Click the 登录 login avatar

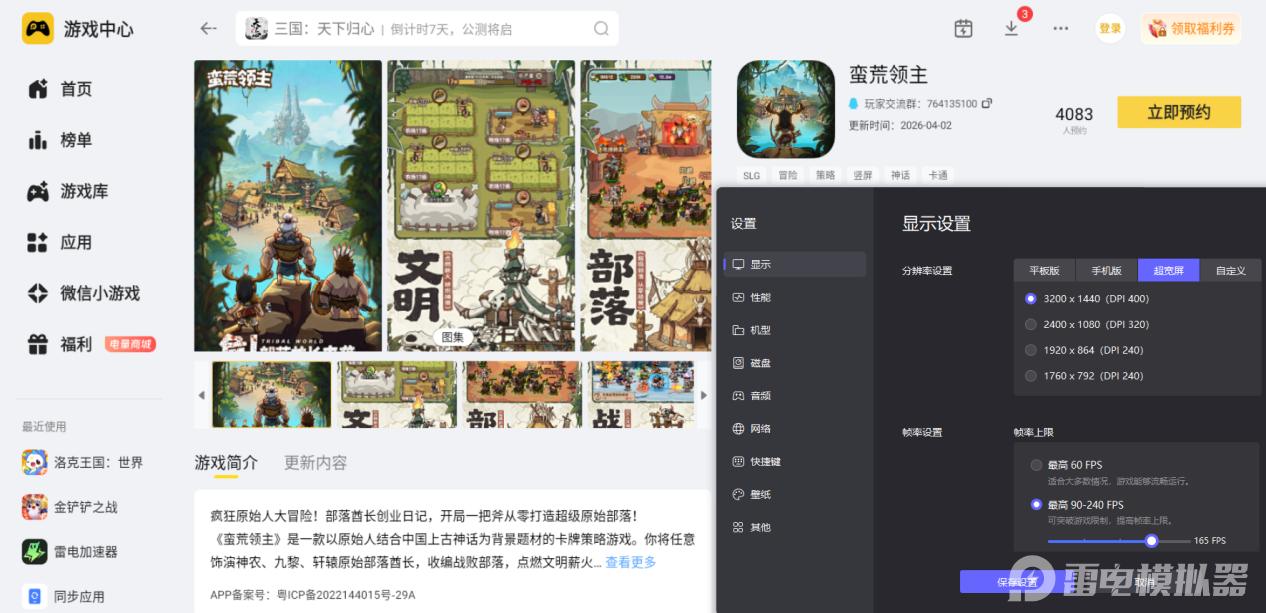[1110, 28]
